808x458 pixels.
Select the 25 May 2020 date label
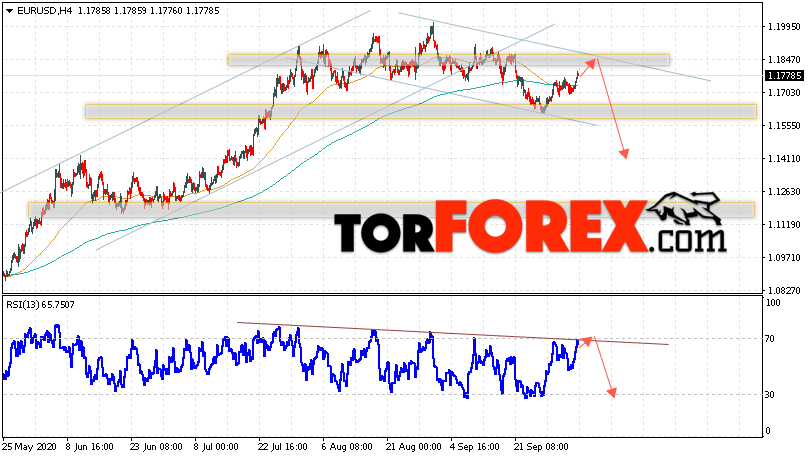[28, 447]
